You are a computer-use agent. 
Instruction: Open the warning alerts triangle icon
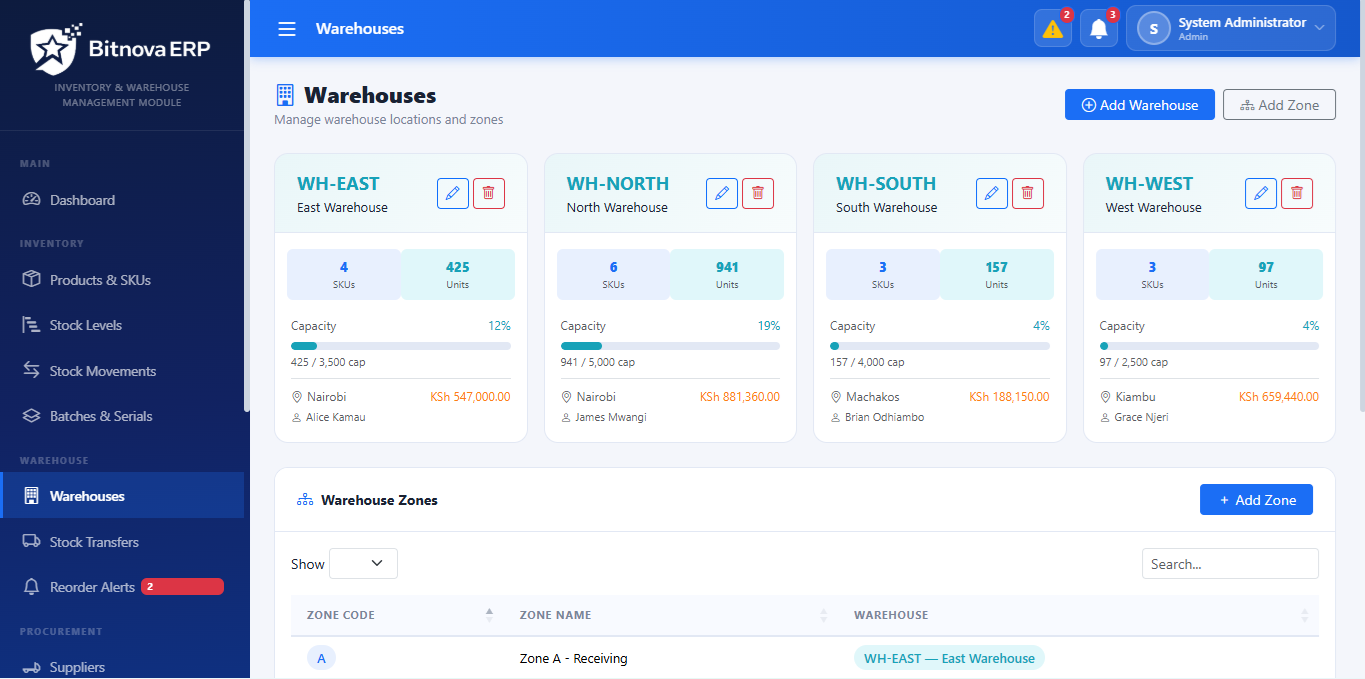(1053, 29)
